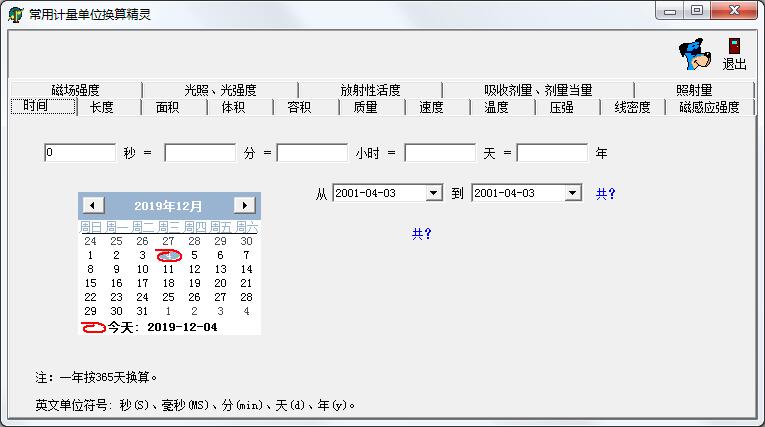Screen dimensions: 765x427
Task: Open the 到 end date dropdown
Action: [x=573, y=193]
